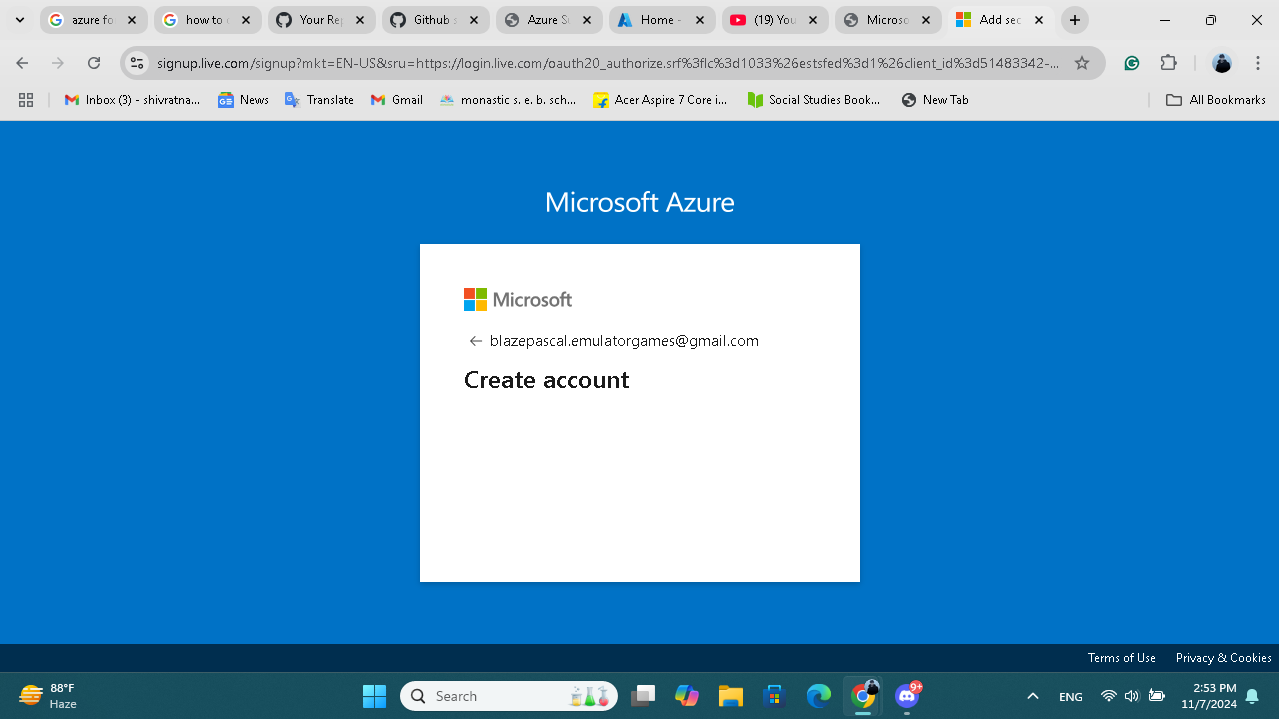Open the Privacy & Cookies link
Viewport: 1279px width, 719px height.
tap(1222, 657)
